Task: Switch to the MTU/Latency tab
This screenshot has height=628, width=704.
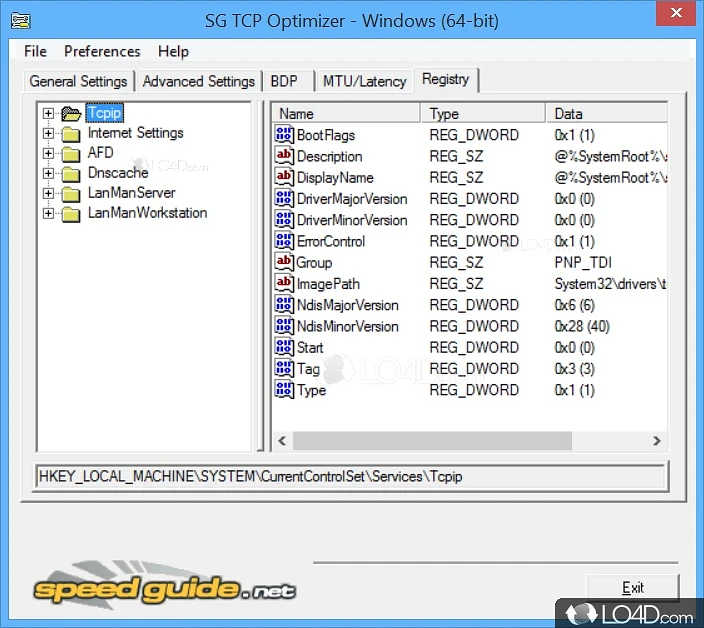Action: tap(363, 81)
